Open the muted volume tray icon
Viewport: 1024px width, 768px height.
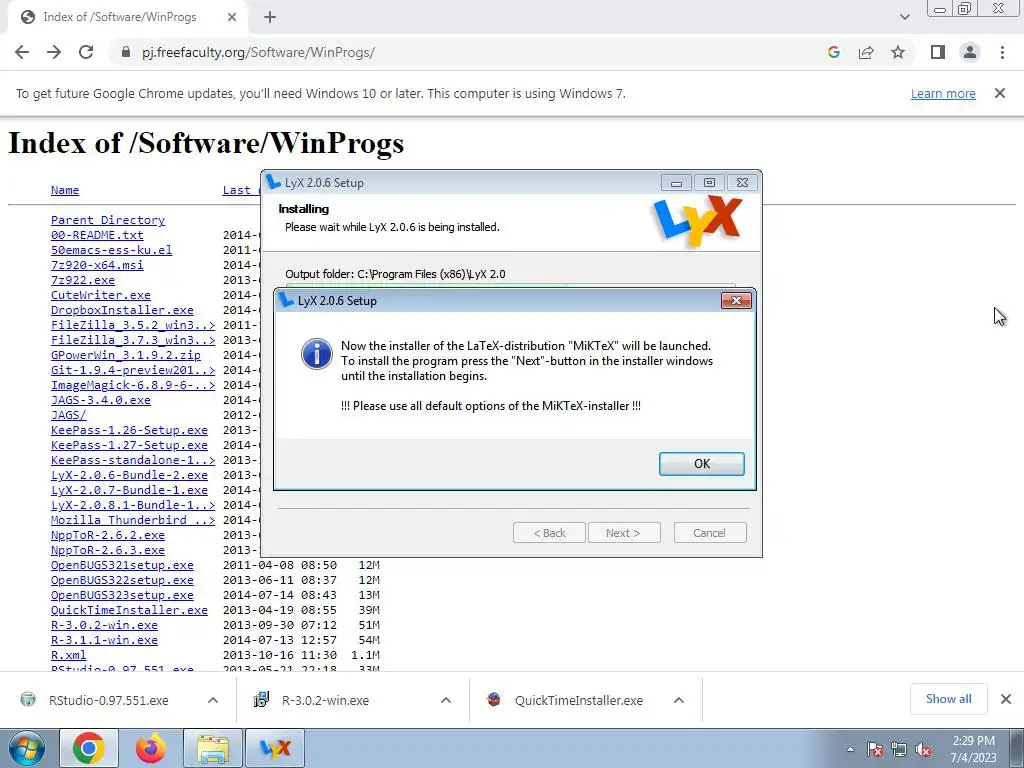[x=923, y=750]
